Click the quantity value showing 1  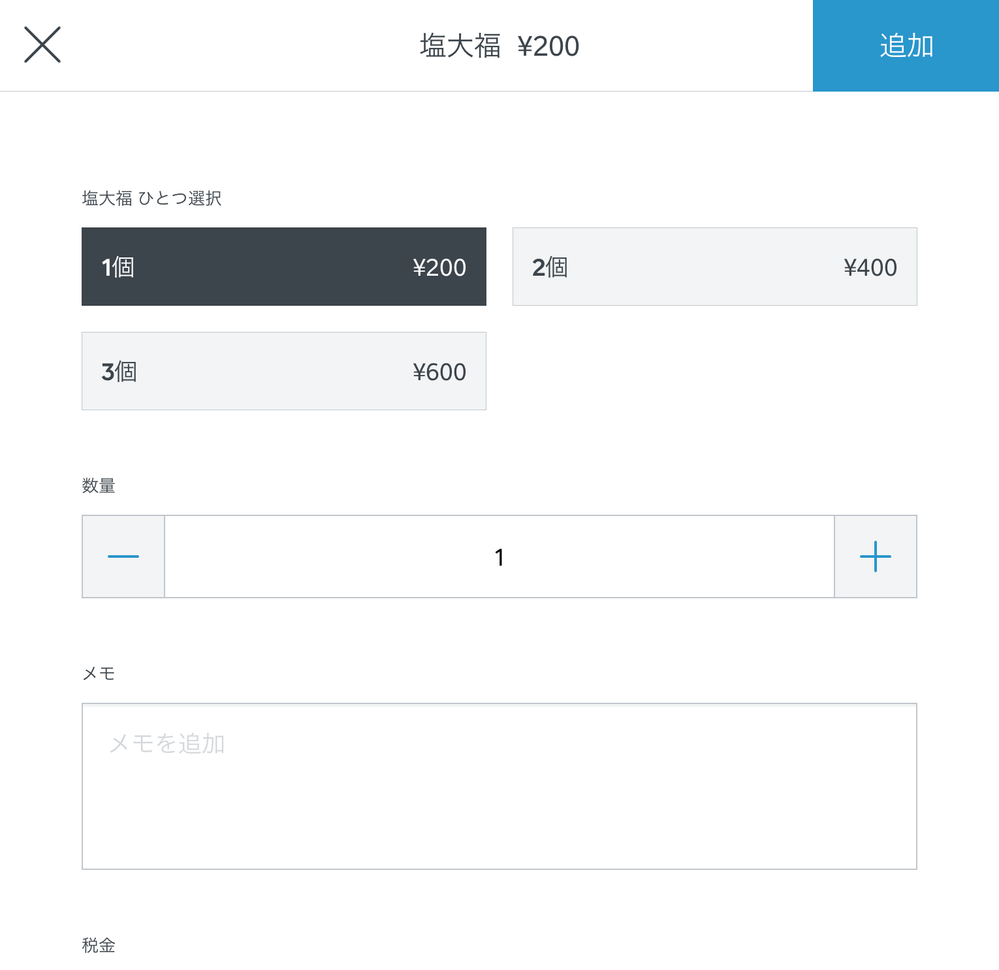[499, 556]
